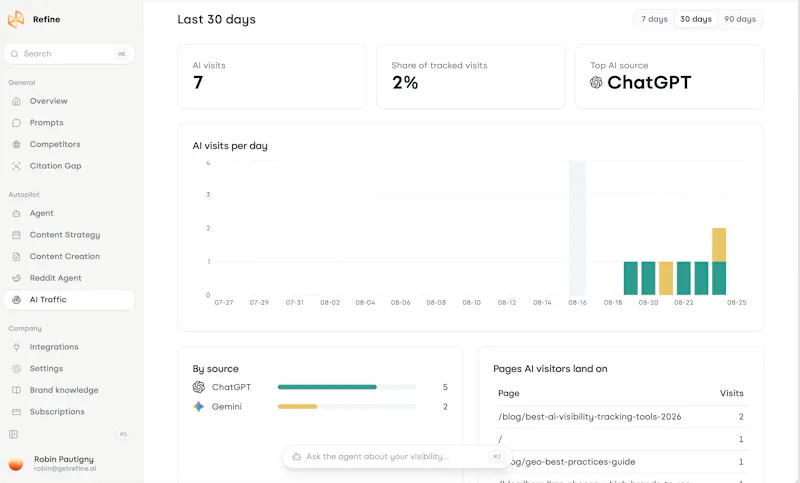
Task: Go to Competitors
Action: [x=69, y=144]
